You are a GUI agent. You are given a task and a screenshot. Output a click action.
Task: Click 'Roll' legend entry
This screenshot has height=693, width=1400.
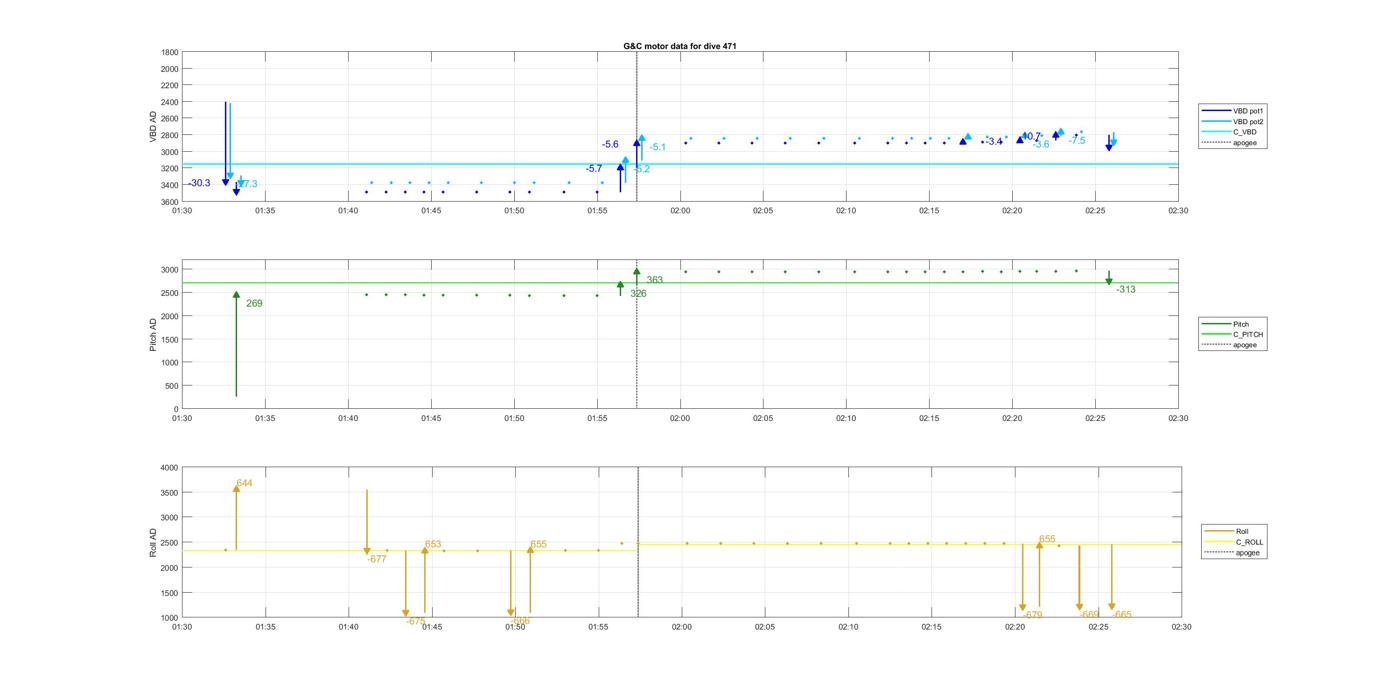pyautogui.click(x=1242, y=532)
